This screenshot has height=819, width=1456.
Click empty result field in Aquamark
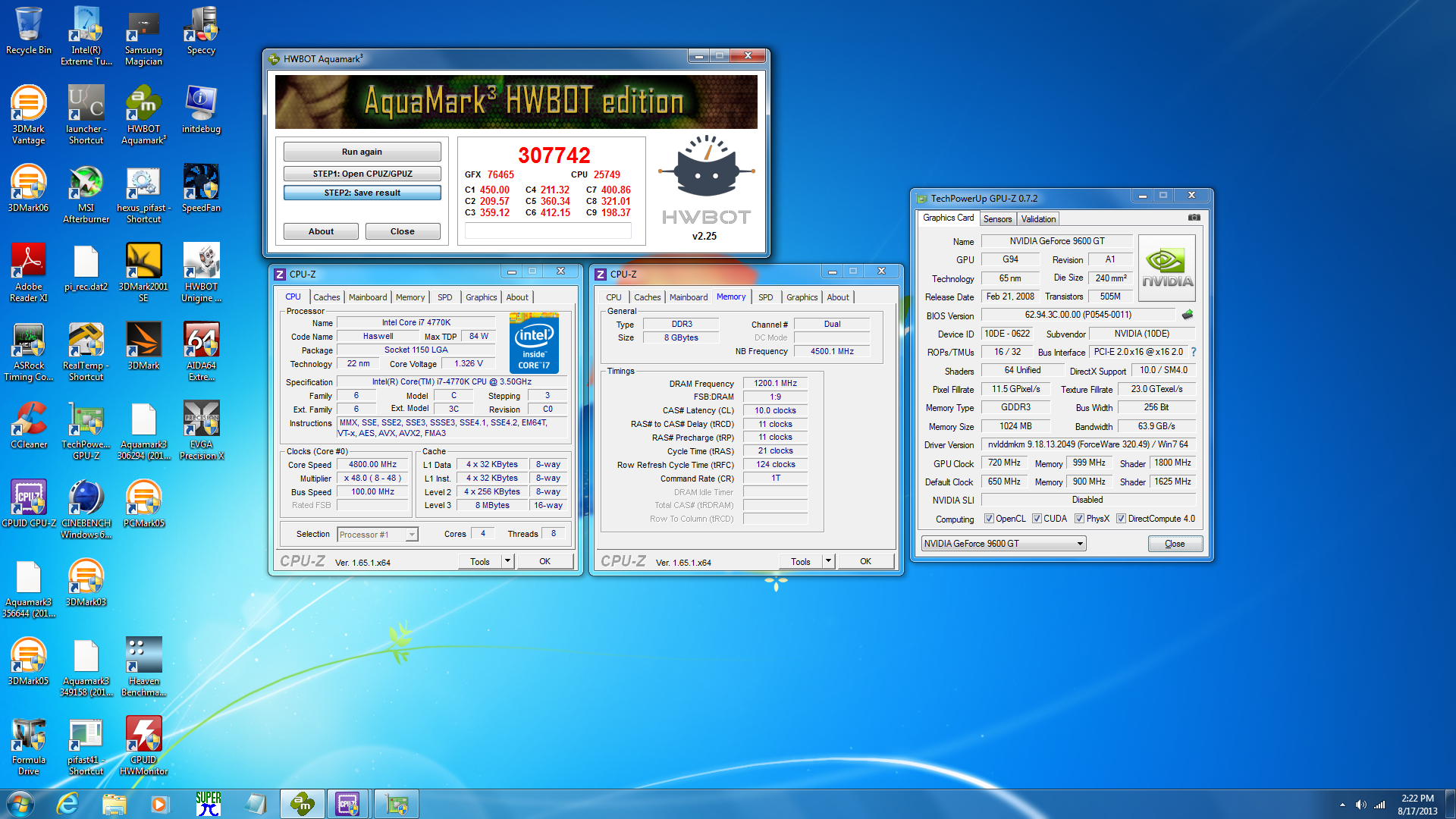(x=548, y=232)
